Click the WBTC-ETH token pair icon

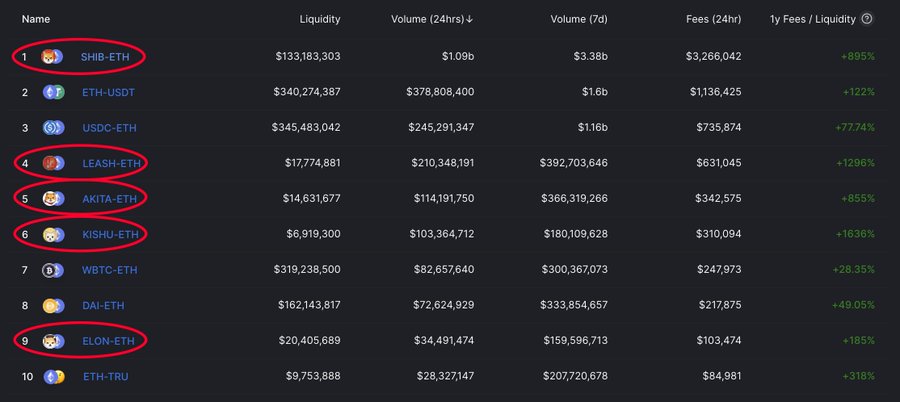pyautogui.click(x=53, y=270)
